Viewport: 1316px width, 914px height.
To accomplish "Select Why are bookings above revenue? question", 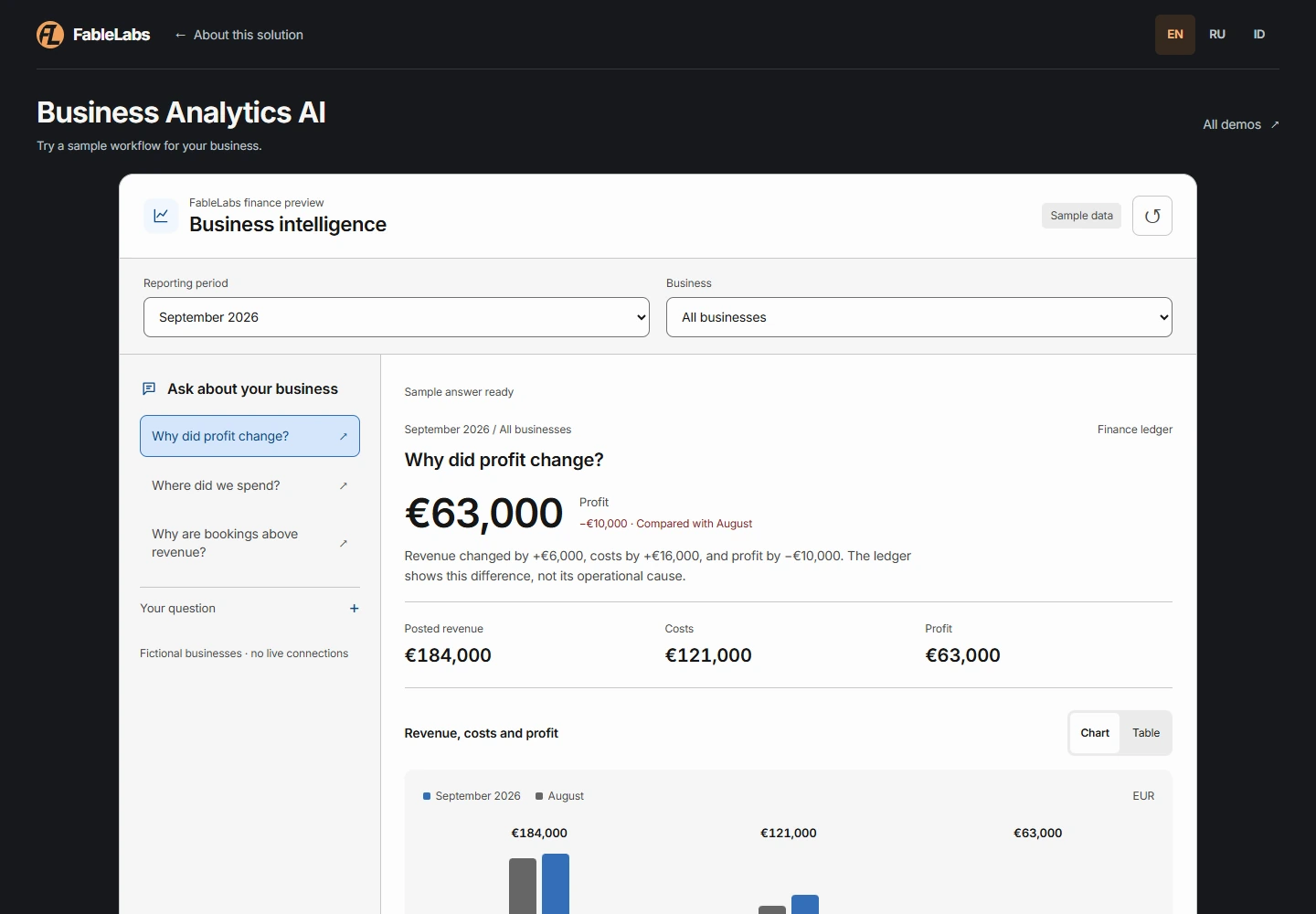I will click(x=249, y=543).
